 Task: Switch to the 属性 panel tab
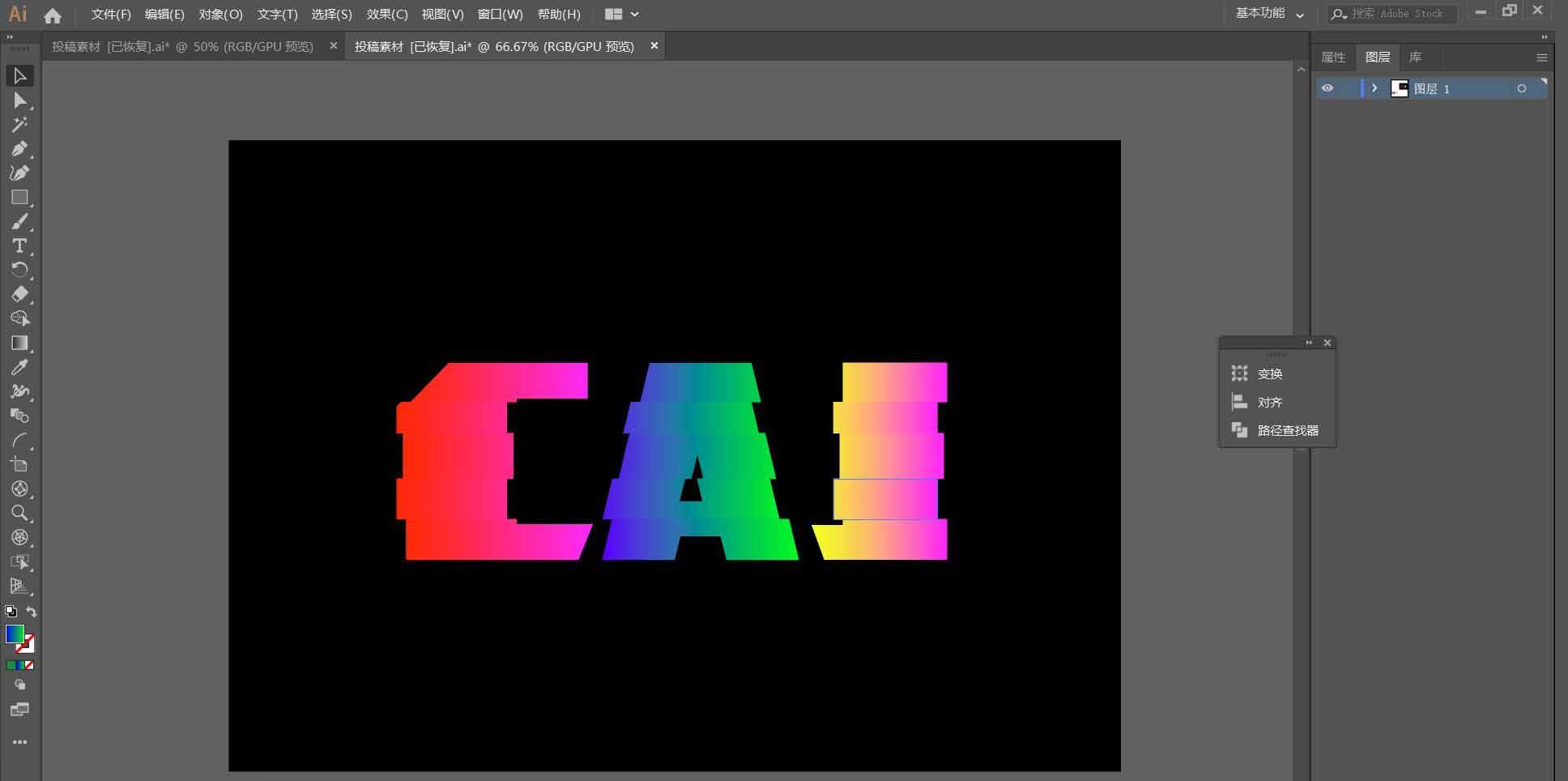click(x=1333, y=58)
